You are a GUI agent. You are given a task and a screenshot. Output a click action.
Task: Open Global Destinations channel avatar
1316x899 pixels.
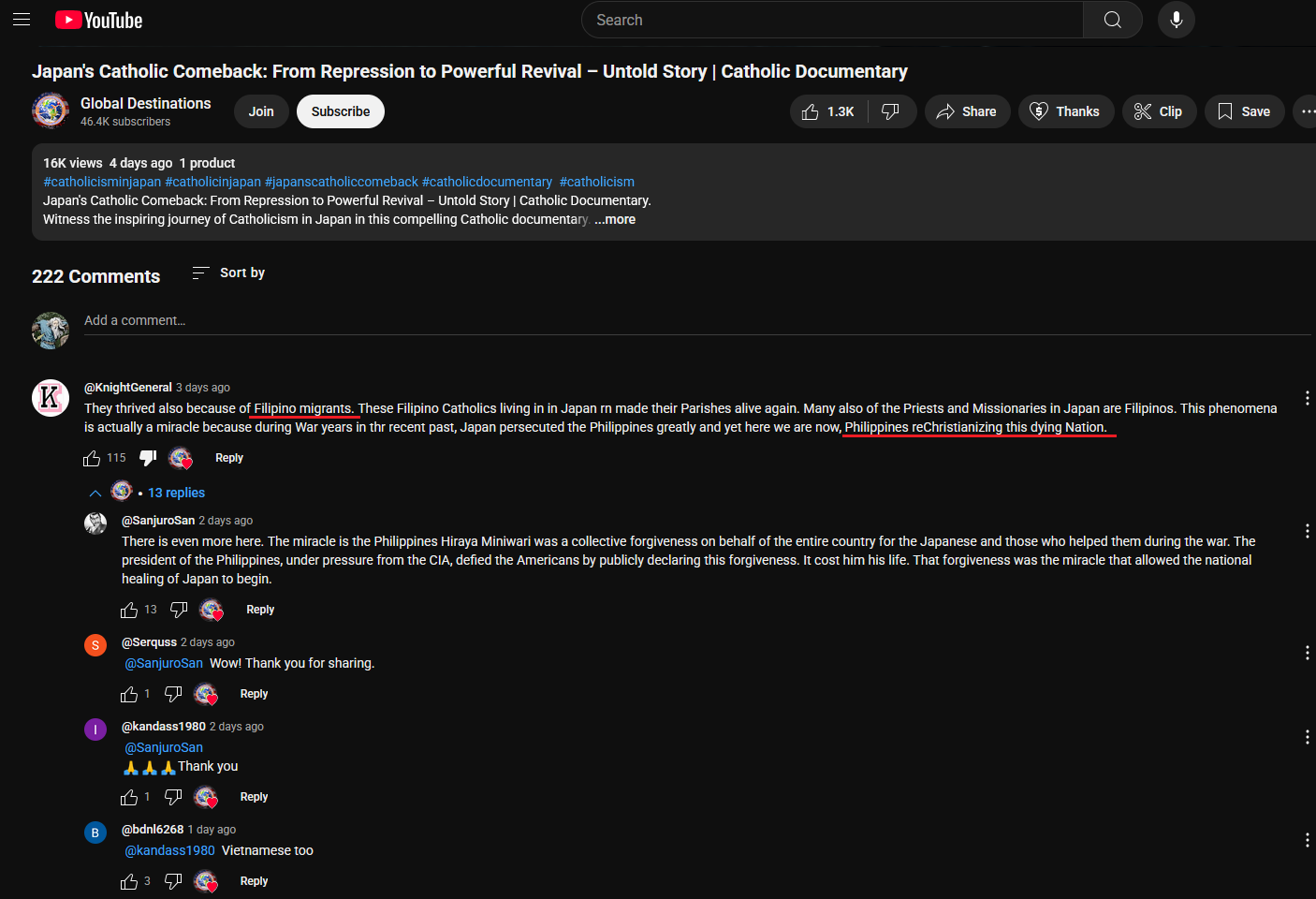[x=51, y=111]
